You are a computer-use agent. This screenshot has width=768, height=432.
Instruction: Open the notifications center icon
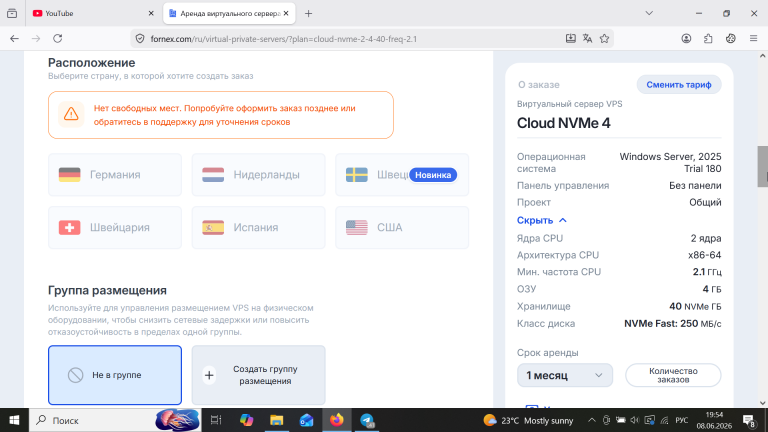click(749, 420)
